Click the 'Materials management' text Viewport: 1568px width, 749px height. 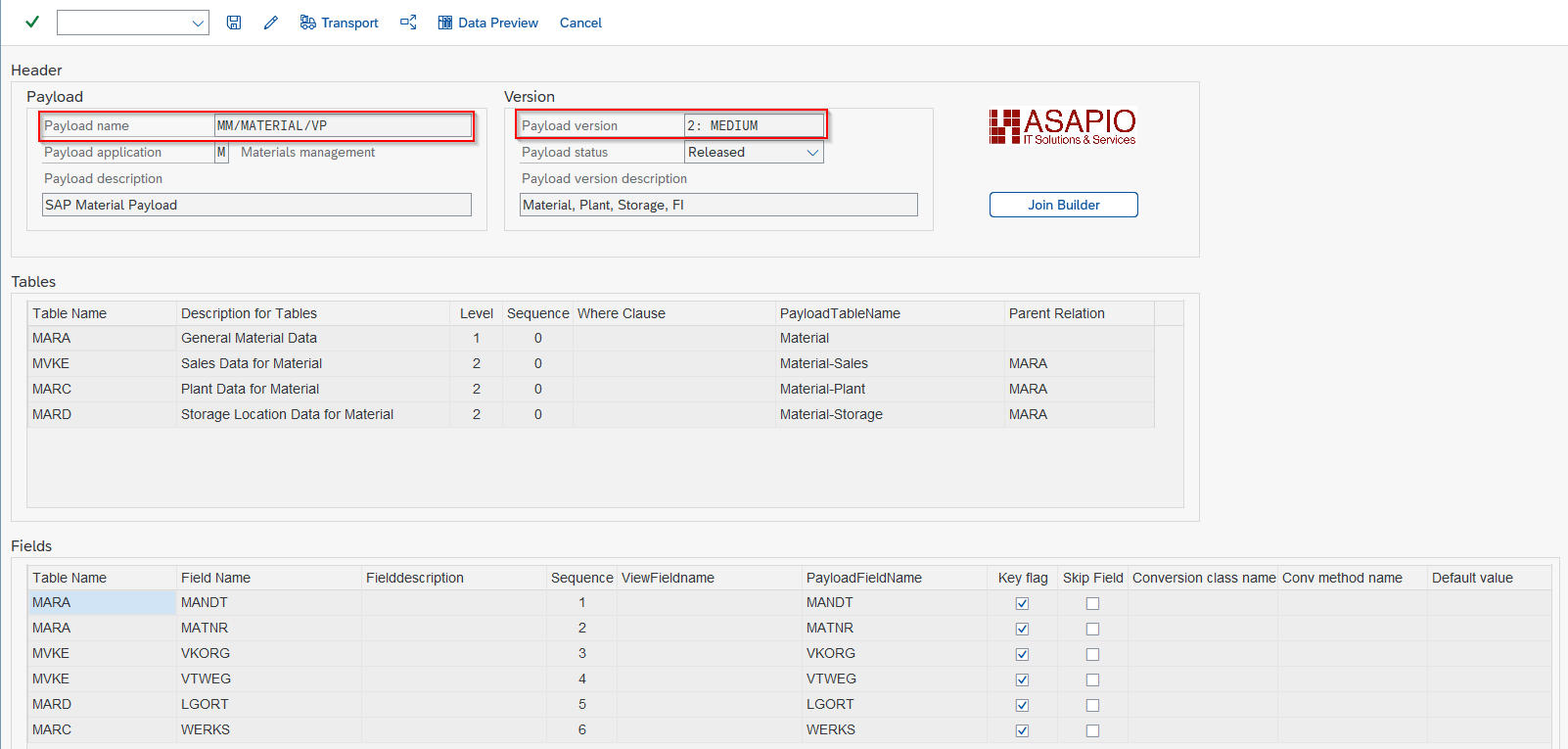pos(307,152)
